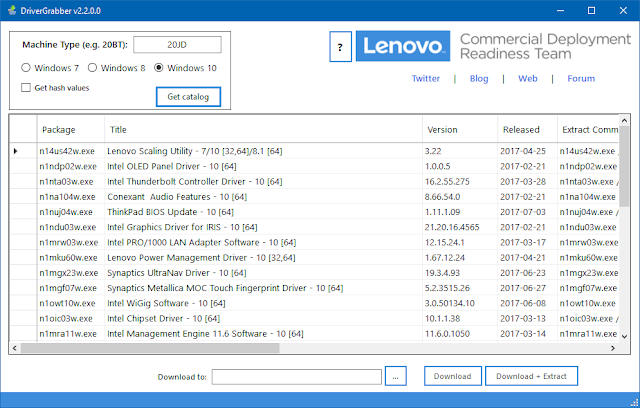The width and height of the screenshot is (640, 408).
Task: Click the row selector arrow for n14us42w.exe
Action: pyautogui.click(x=16, y=151)
